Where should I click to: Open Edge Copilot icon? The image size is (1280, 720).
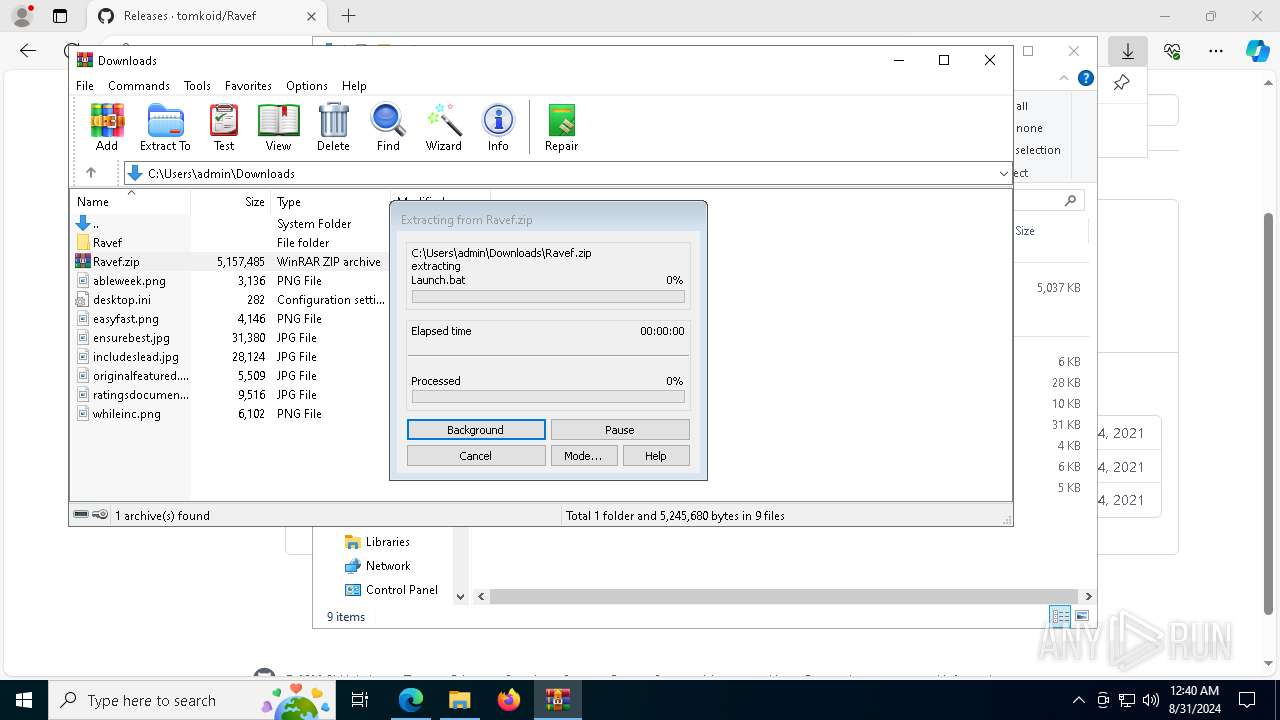tap(1257, 51)
